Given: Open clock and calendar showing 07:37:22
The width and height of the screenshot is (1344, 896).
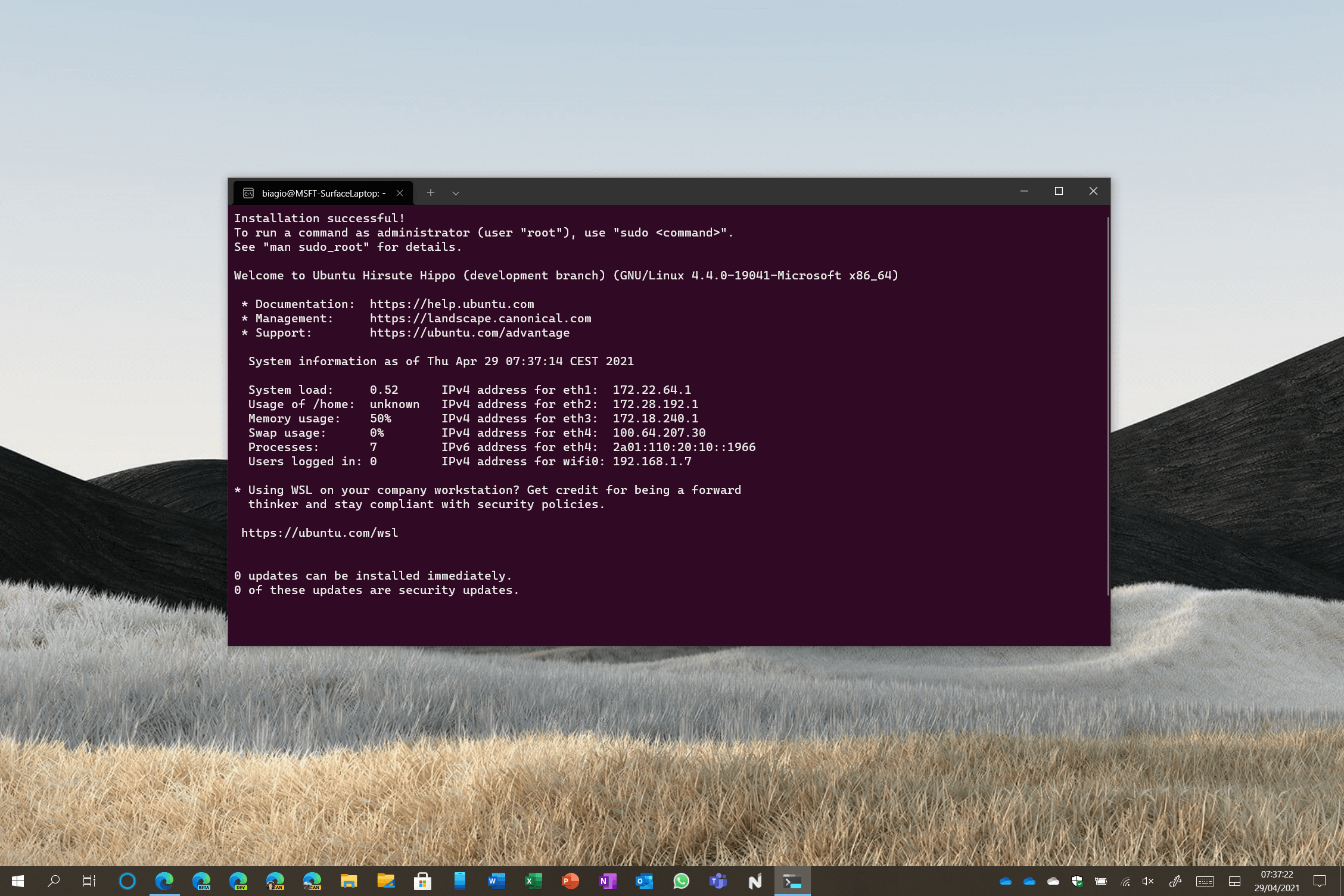Looking at the screenshot, I should tap(1277, 881).
